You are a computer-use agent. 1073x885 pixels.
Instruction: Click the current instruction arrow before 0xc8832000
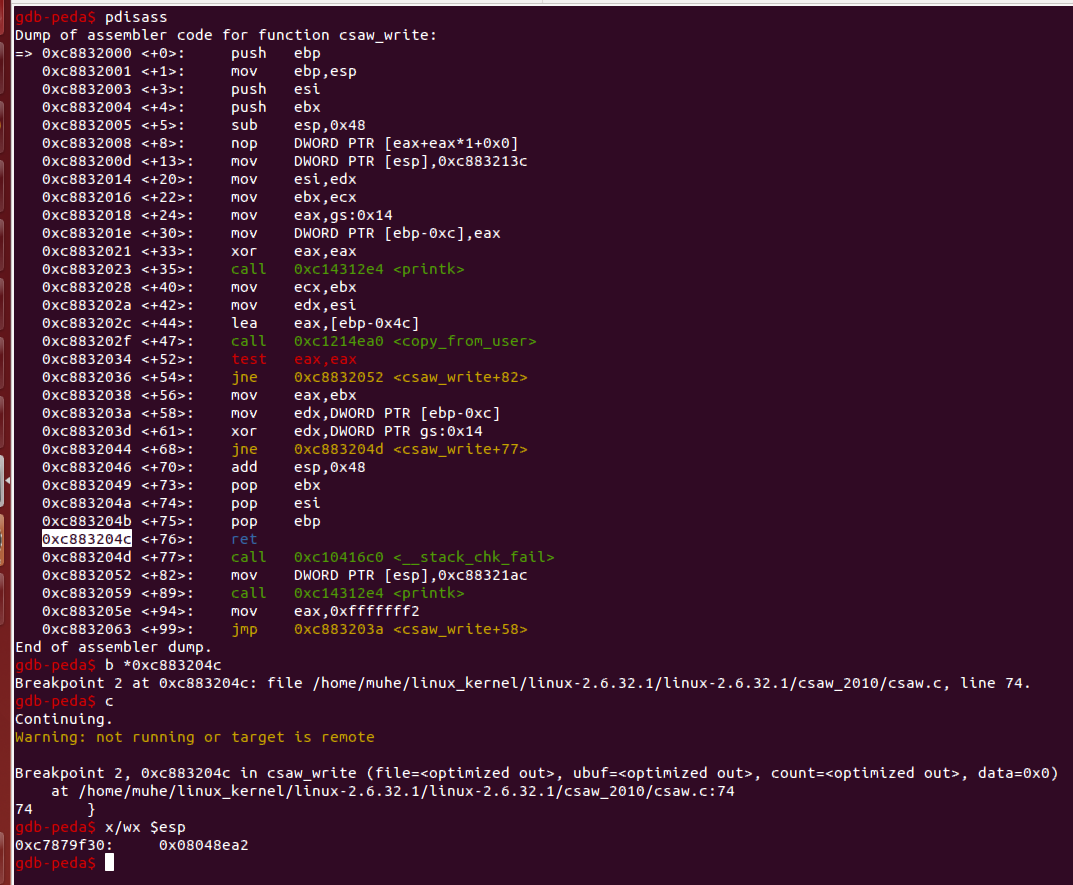(24, 53)
